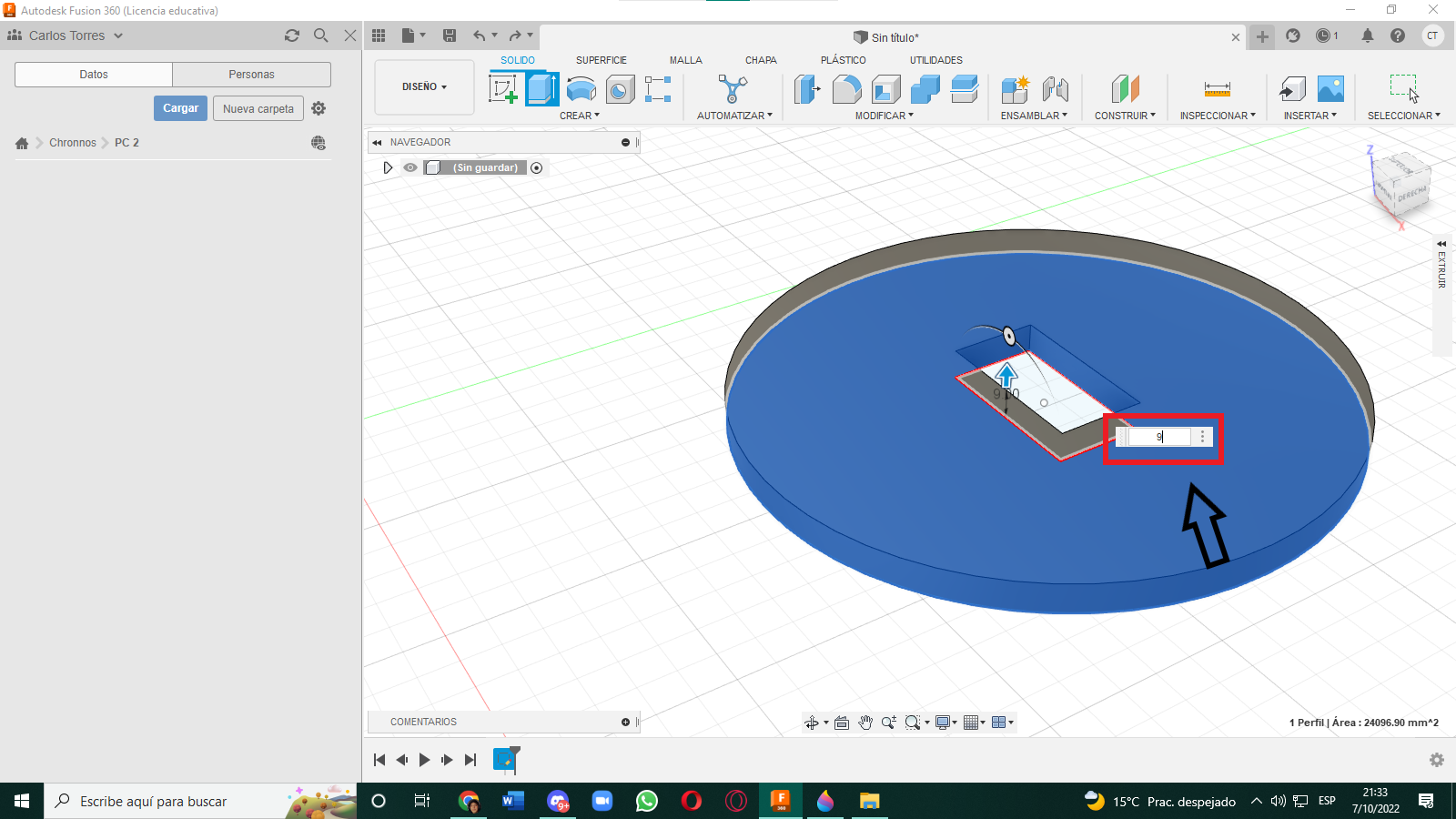Switch to the Personas tab in data panel
The width and height of the screenshot is (1456, 819).
(x=251, y=75)
